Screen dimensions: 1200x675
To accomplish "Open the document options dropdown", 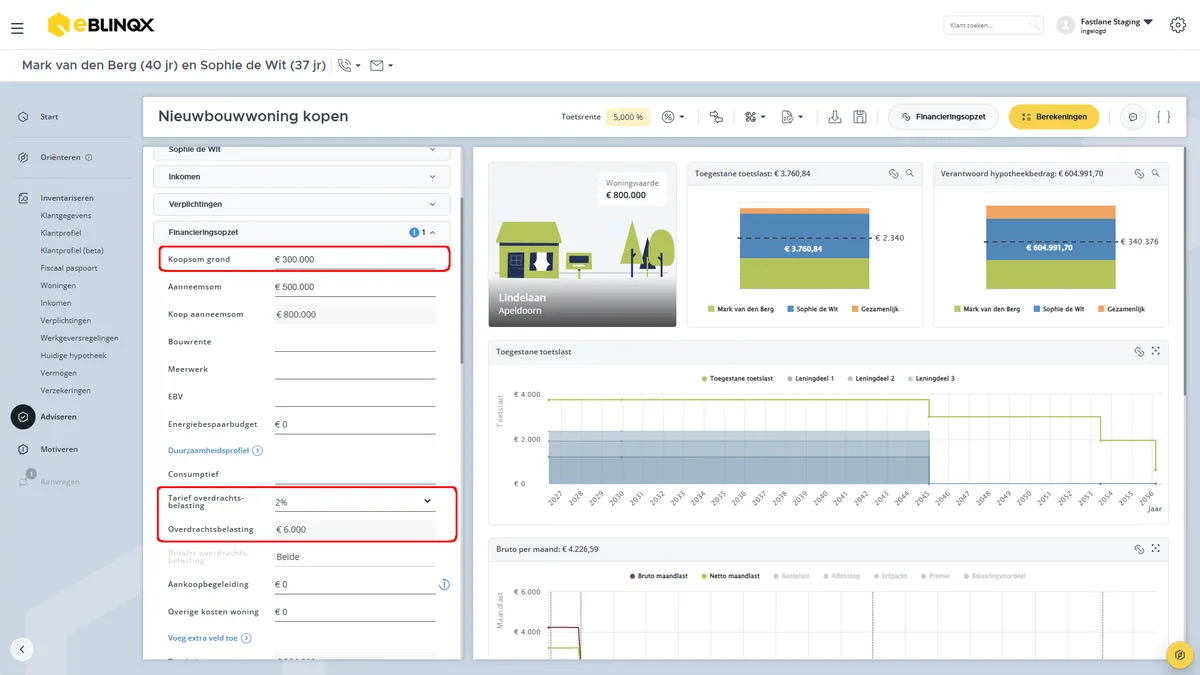I will tap(793, 117).
